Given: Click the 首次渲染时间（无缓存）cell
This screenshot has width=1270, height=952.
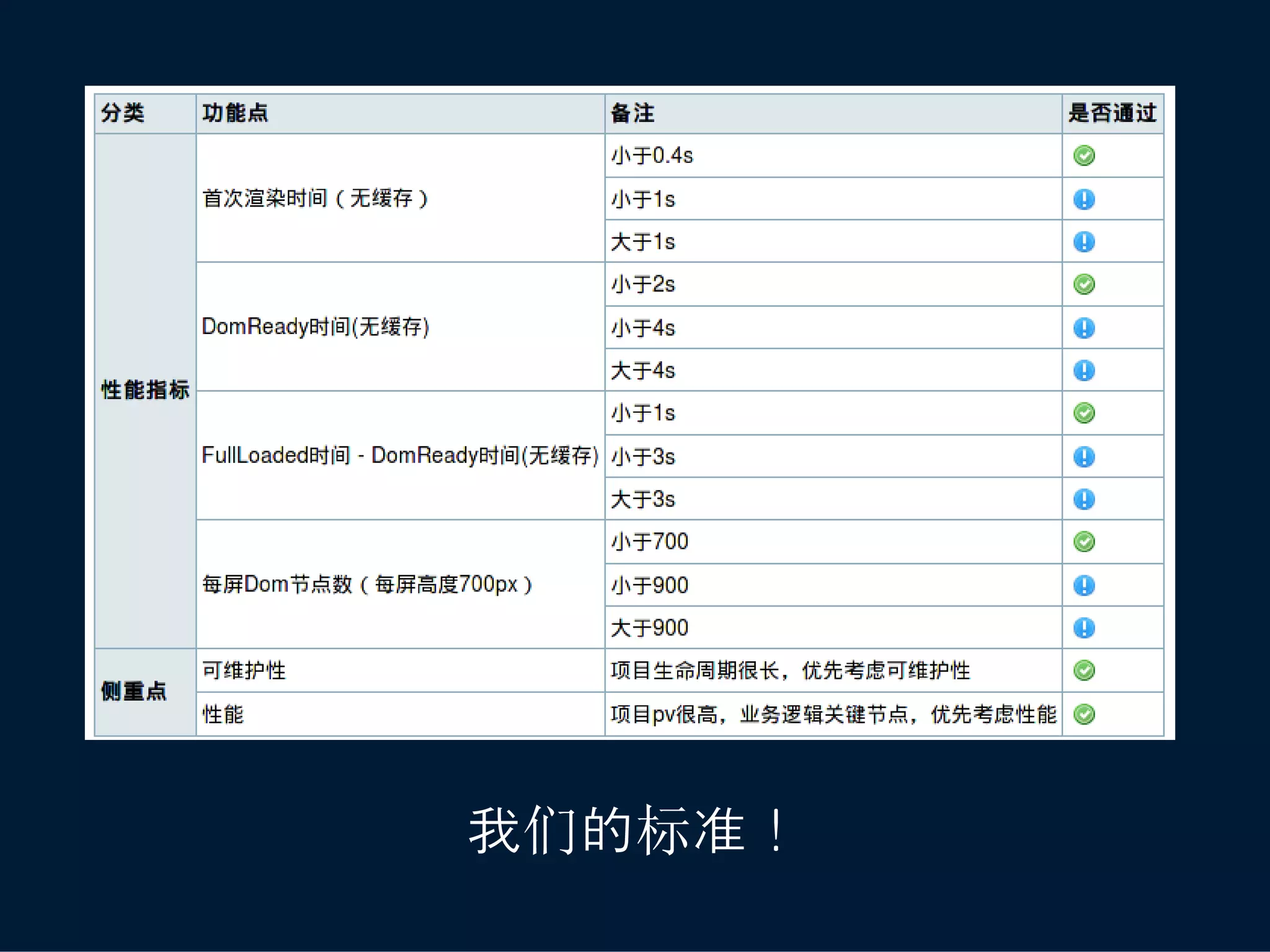Looking at the screenshot, I should pos(401,198).
